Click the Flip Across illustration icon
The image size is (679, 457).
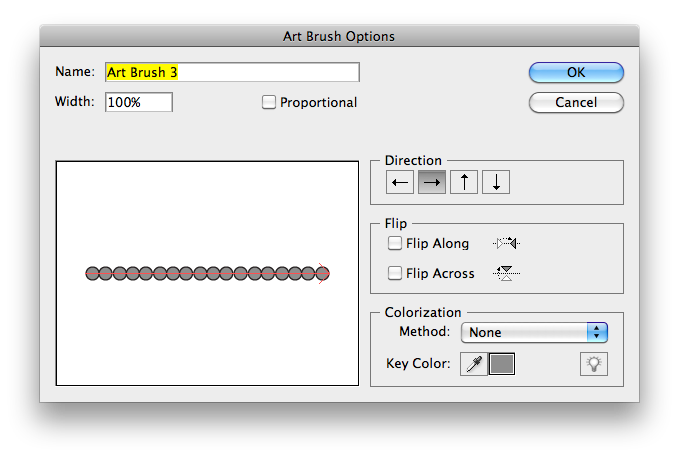(508, 273)
